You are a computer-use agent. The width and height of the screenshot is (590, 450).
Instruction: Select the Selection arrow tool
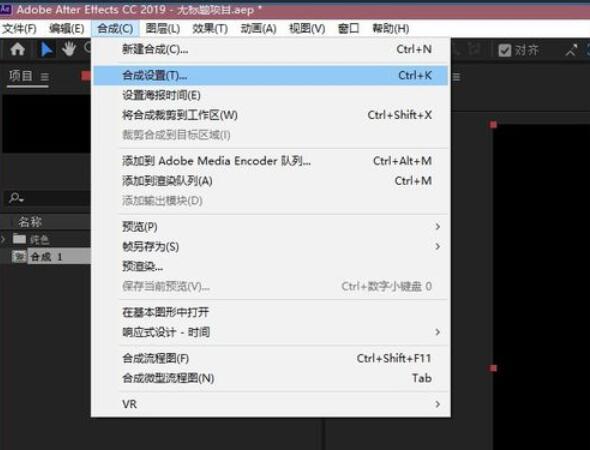click(47, 49)
